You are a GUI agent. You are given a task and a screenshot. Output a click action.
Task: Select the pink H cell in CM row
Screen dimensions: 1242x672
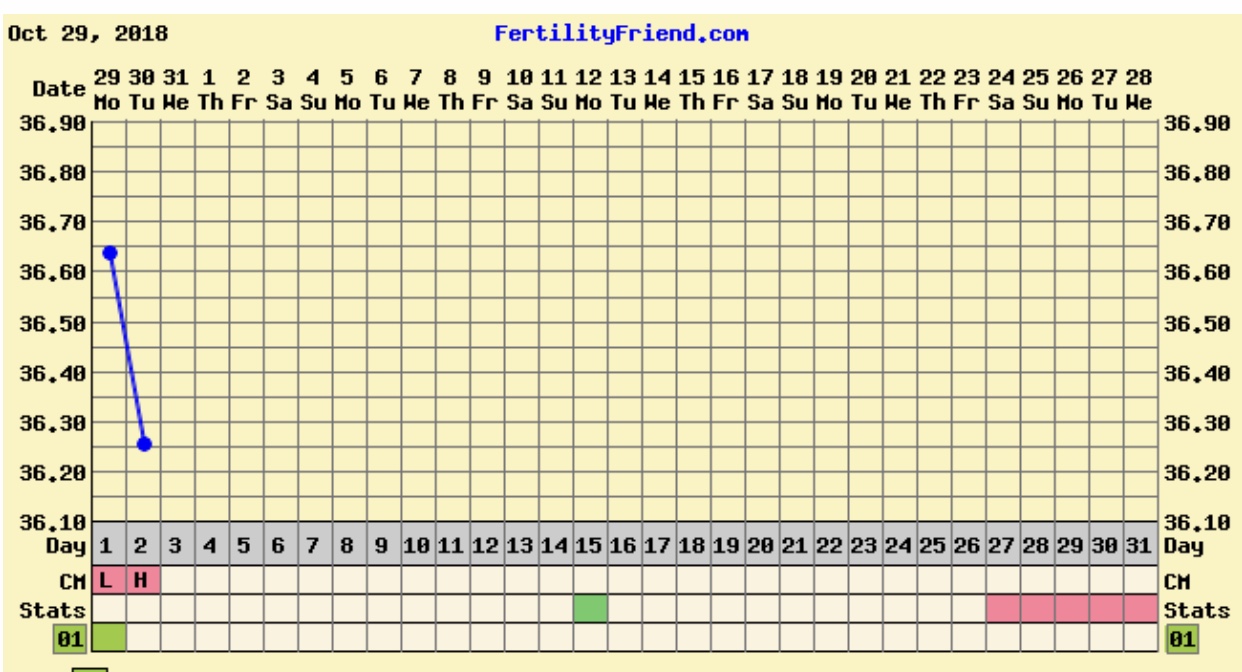click(x=143, y=579)
